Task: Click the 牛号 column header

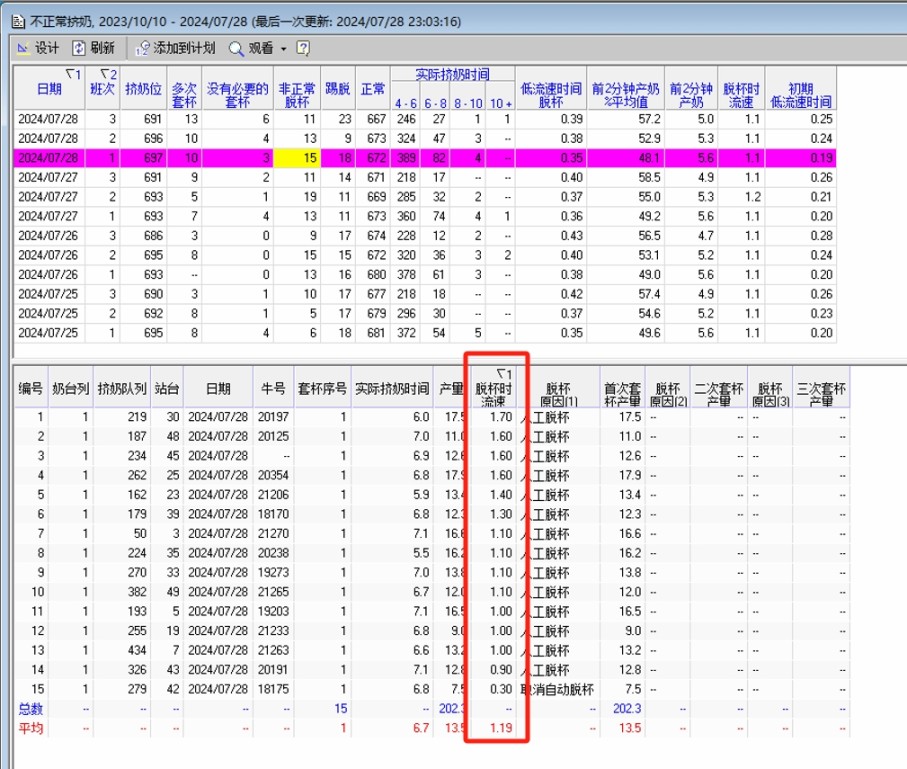Action: pyautogui.click(x=275, y=388)
